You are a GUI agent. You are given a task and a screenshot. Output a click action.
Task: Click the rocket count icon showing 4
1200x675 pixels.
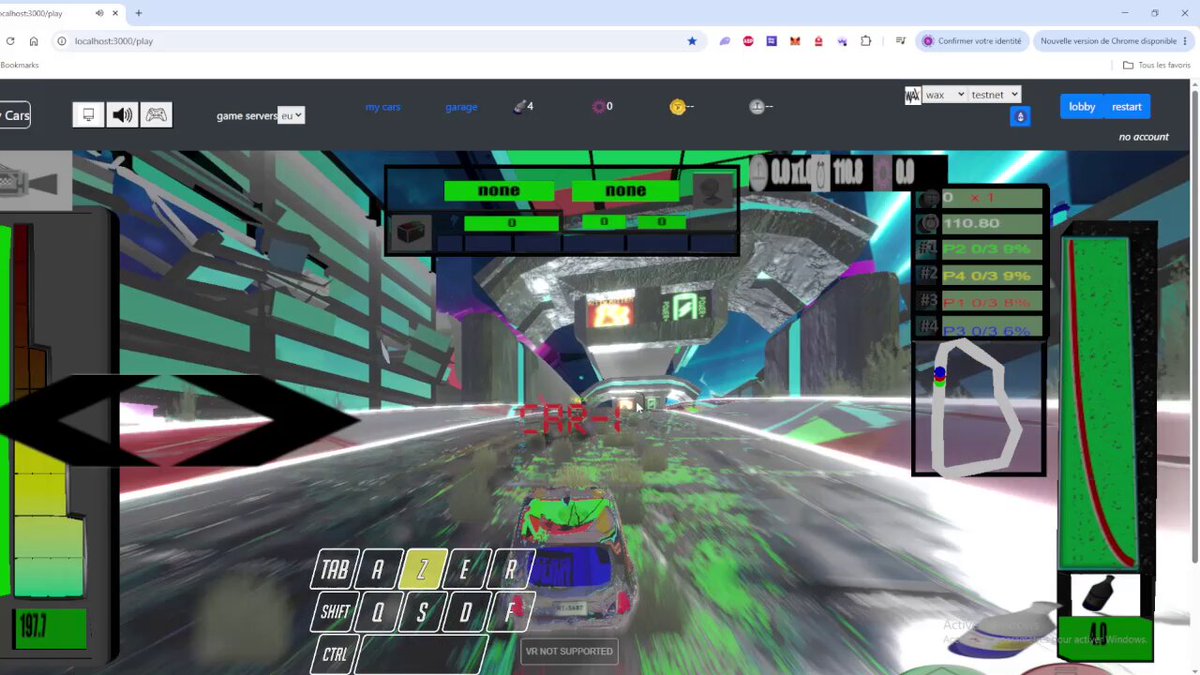tap(520, 107)
